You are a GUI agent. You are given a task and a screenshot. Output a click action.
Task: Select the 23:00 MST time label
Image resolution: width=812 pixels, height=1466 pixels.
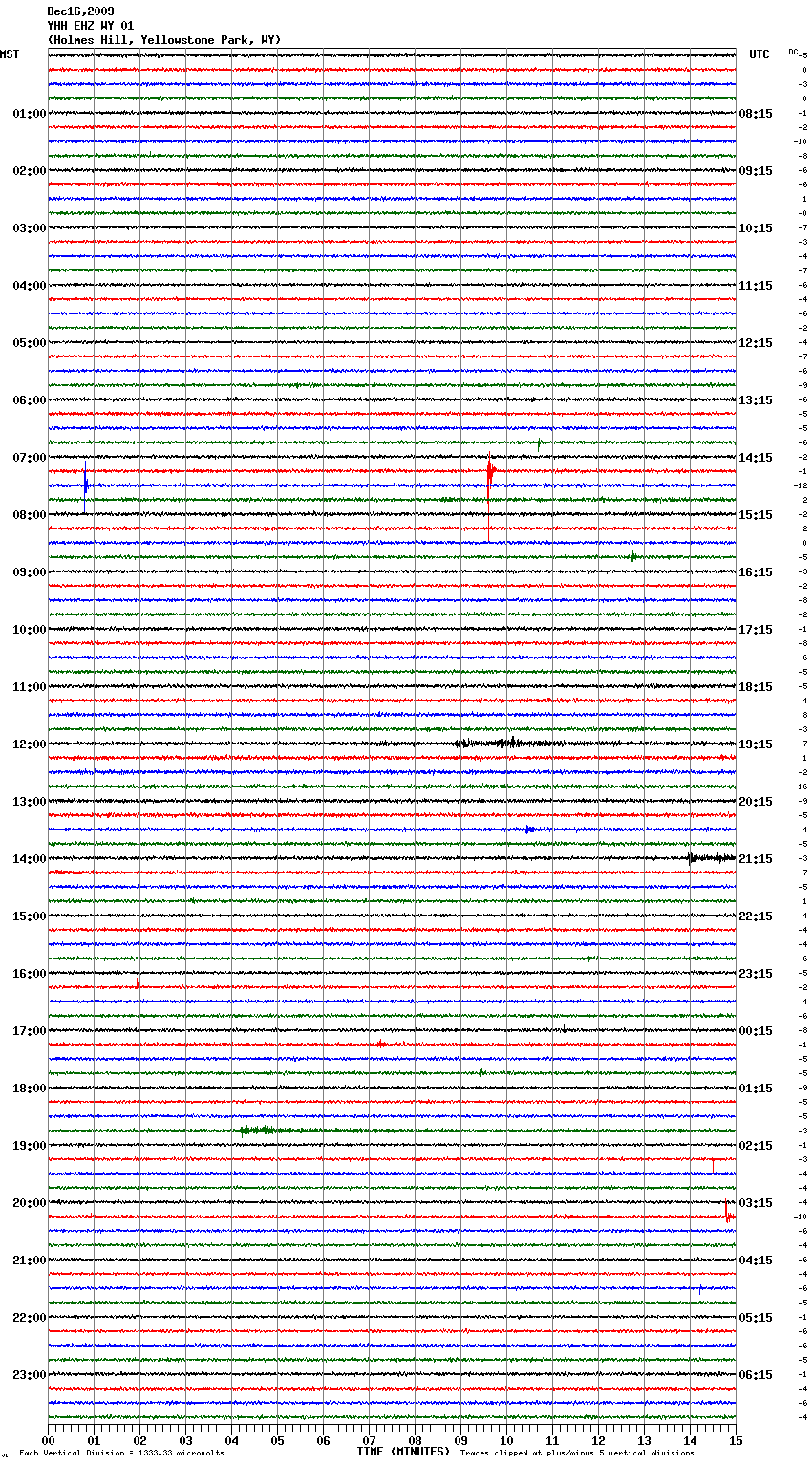click(x=30, y=1375)
